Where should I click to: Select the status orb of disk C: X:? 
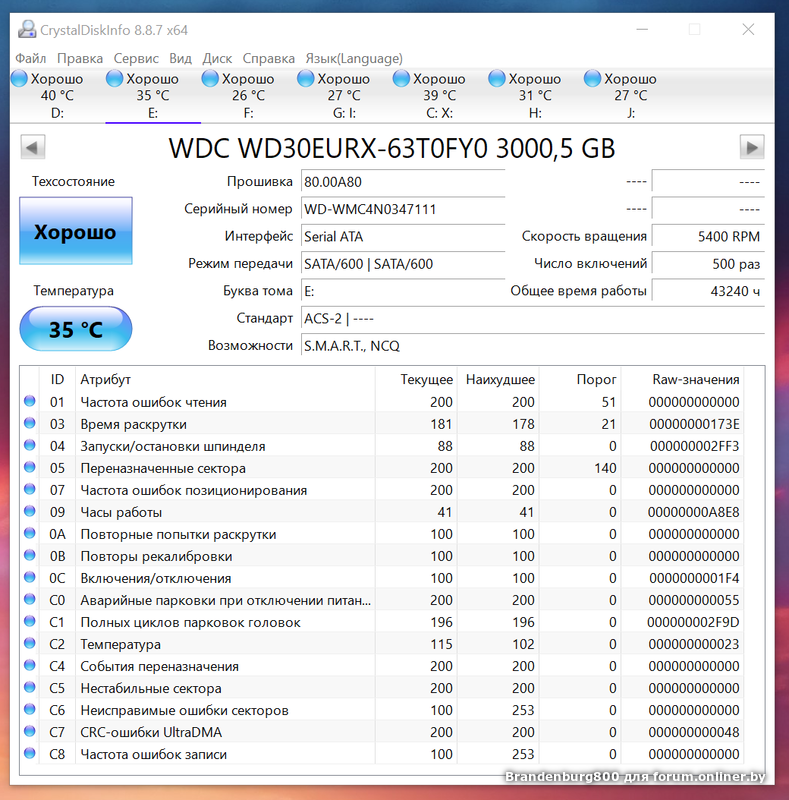click(401, 79)
